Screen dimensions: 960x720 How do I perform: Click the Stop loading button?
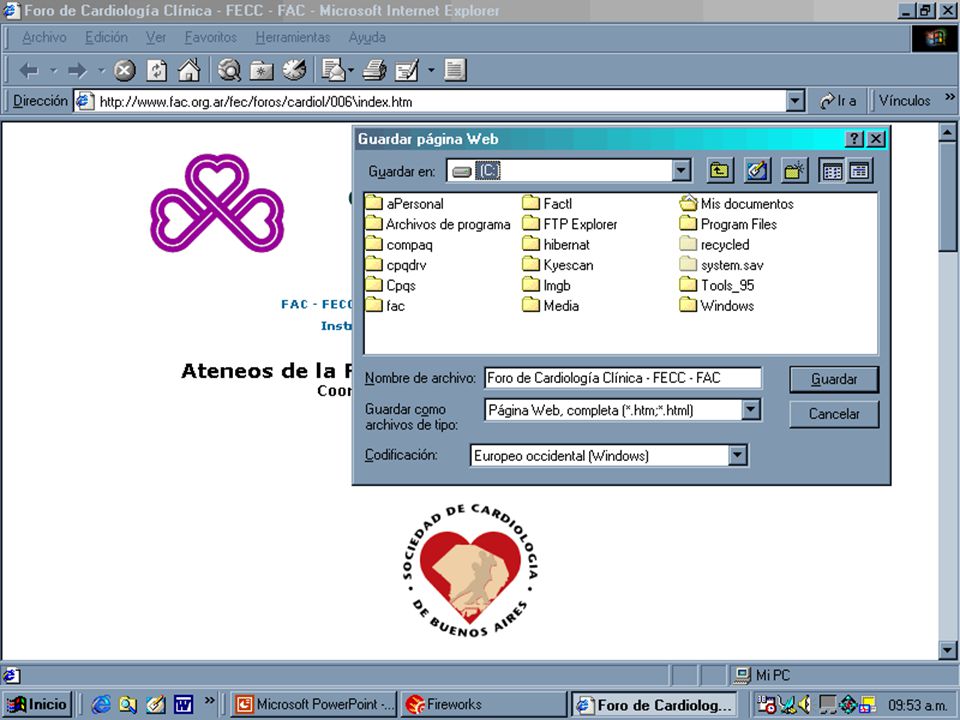[x=124, y=71]
